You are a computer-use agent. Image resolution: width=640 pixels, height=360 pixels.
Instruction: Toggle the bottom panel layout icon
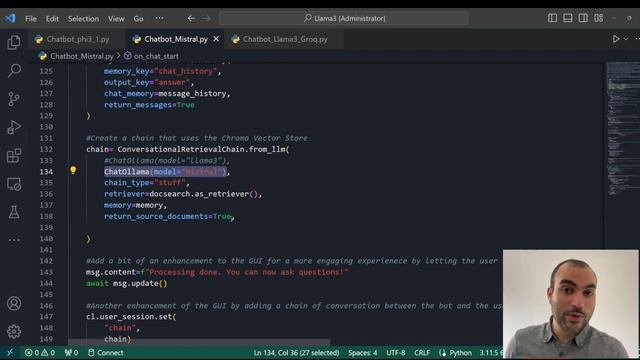click(568, 18)
